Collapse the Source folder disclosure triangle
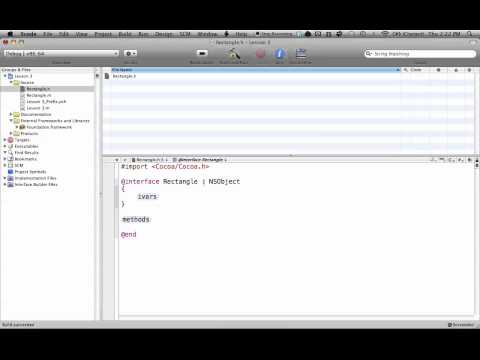The height and width of the screenshot is (360, 480). point(11,82)
